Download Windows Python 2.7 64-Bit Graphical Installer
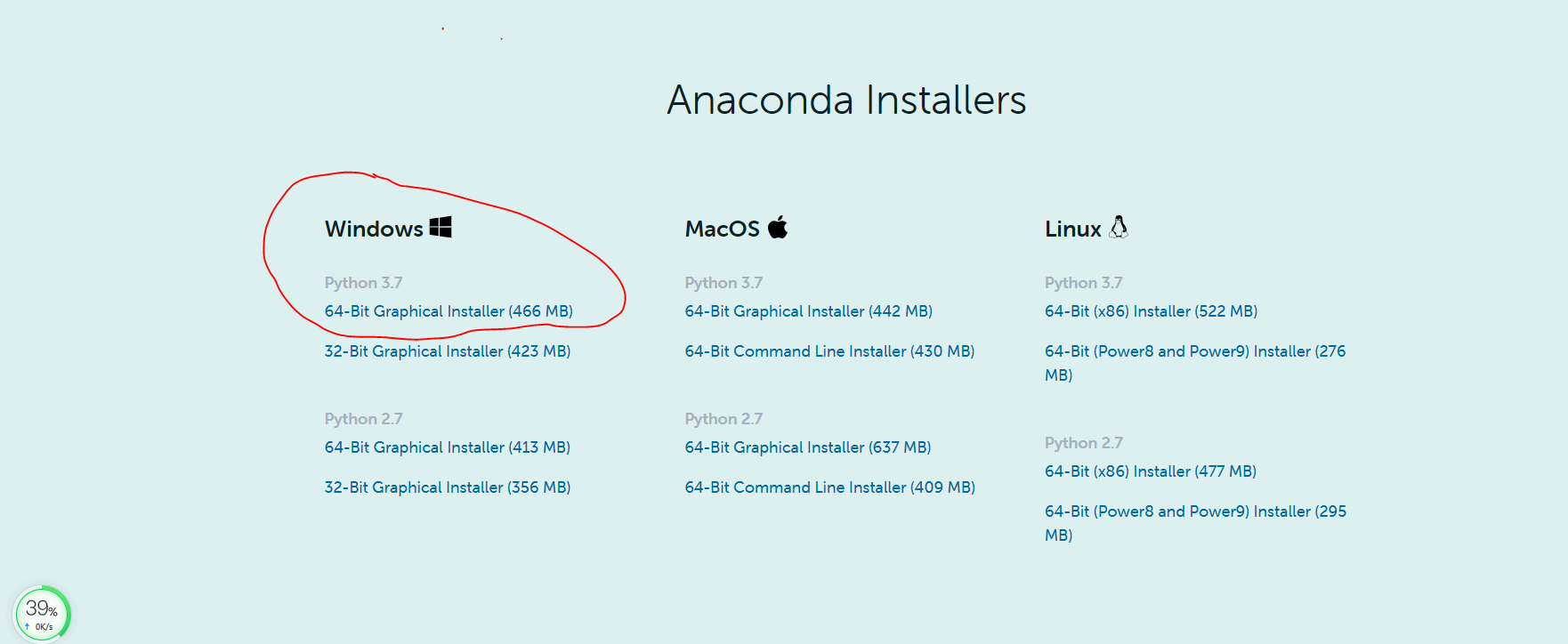Viewport: 1568px width, 644px height. click(448, 447)
